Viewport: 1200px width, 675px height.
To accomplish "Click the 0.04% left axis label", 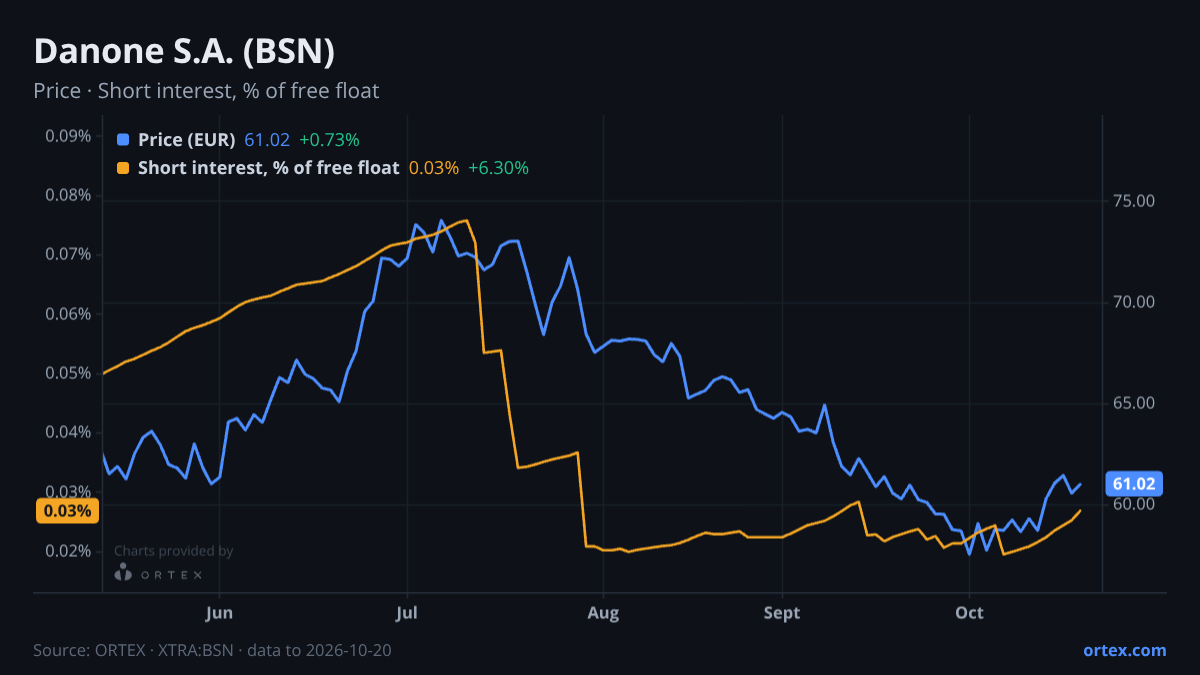I will [x=69, y=432].
